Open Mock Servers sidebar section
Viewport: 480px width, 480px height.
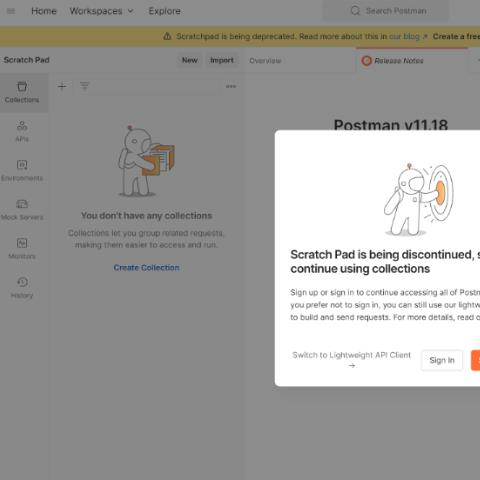pyautogui.click(x=22, y=210)
